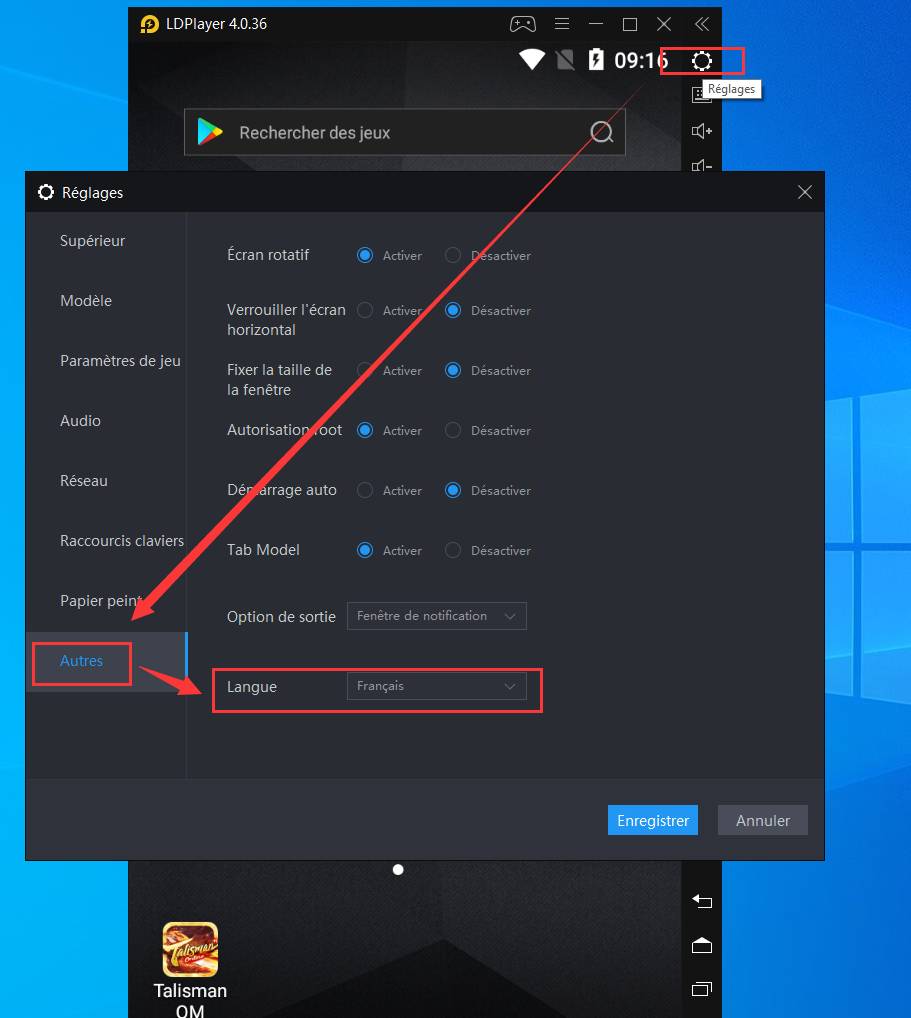Set Démarrage auto to Activer
Viewport: 911px width, 1018px height.
(x=365, y=490)
